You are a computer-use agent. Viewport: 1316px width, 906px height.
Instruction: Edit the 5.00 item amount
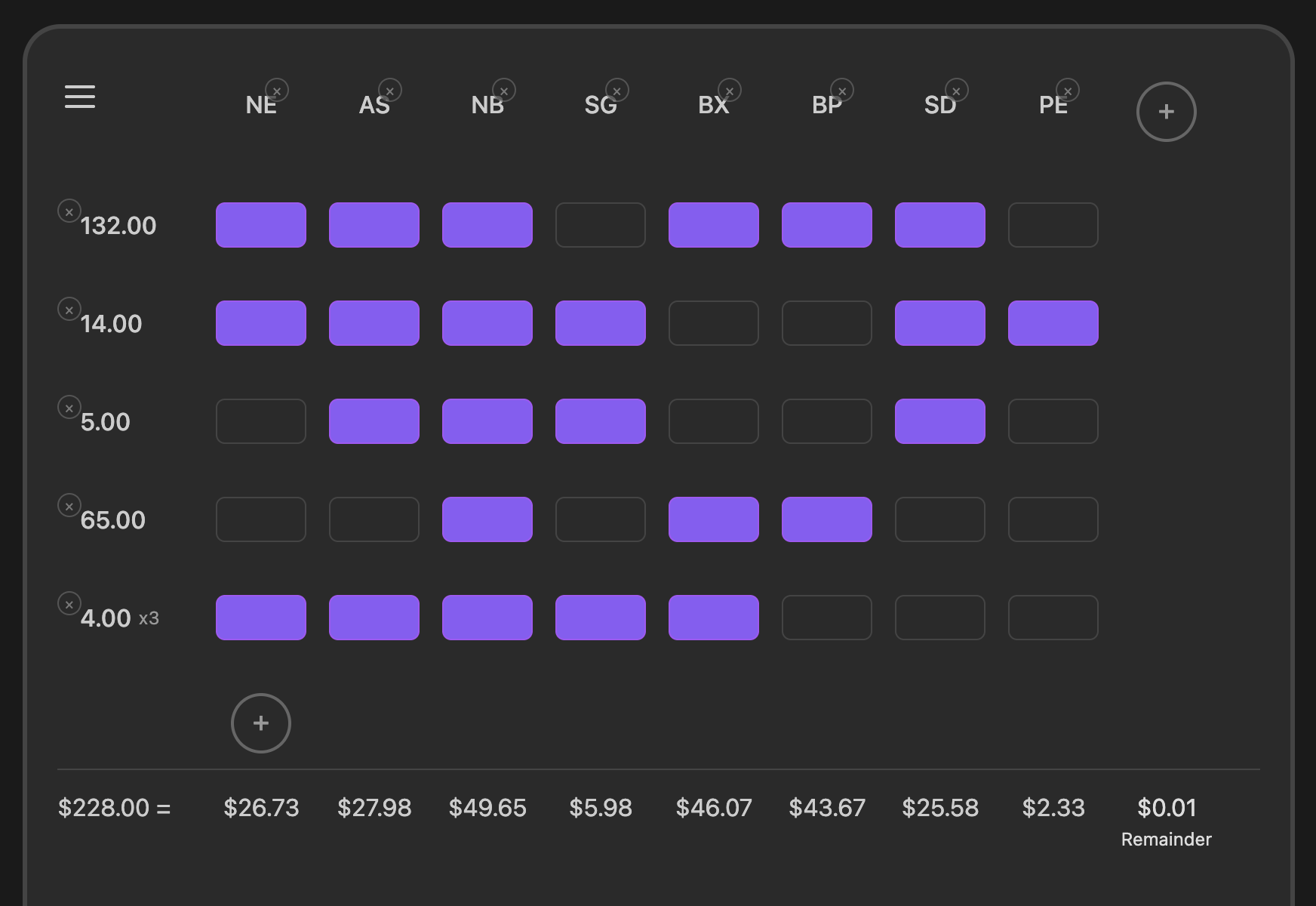click(106, 422)
